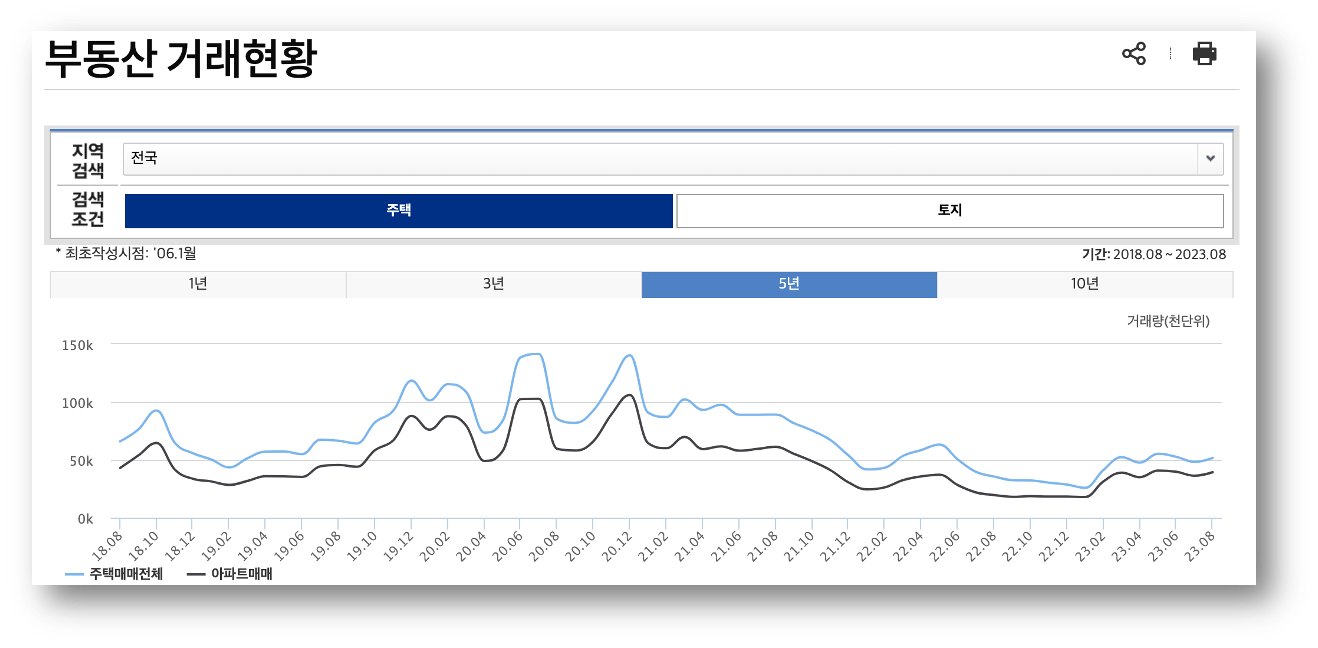Click the 100k y-axis label
Viewport: 1318px width, 648px height.
click(x=77, y=403)
